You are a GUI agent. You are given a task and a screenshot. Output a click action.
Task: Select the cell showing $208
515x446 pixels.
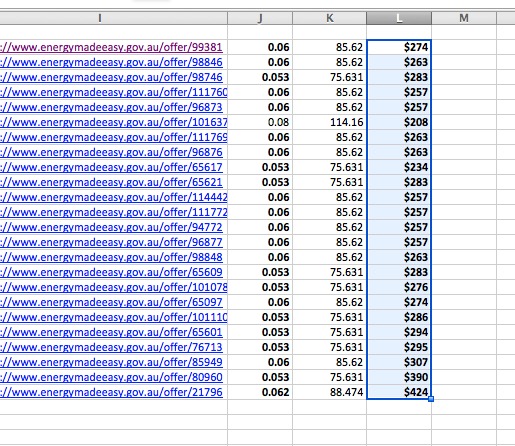[x=399, y=122]
